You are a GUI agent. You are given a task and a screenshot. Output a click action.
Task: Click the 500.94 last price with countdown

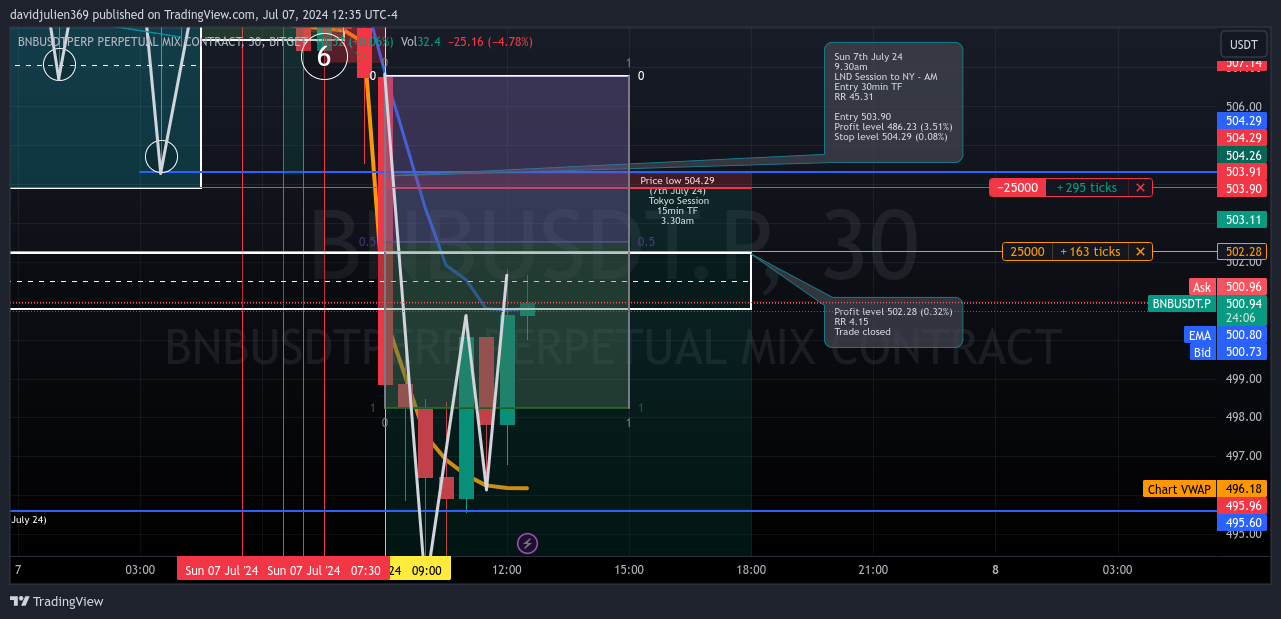pyautogui.click(x=1242, y=310)
